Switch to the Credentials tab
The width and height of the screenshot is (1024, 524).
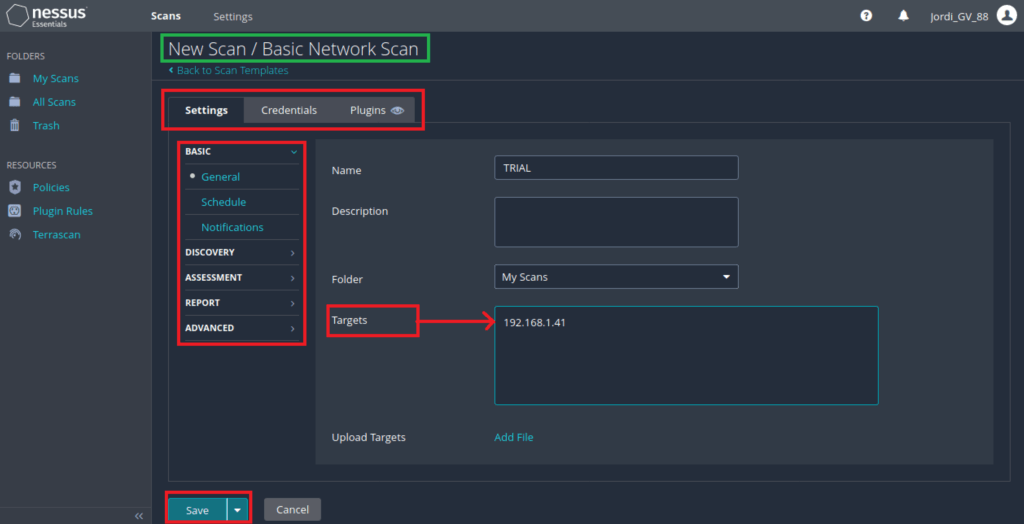coord(289,110)
